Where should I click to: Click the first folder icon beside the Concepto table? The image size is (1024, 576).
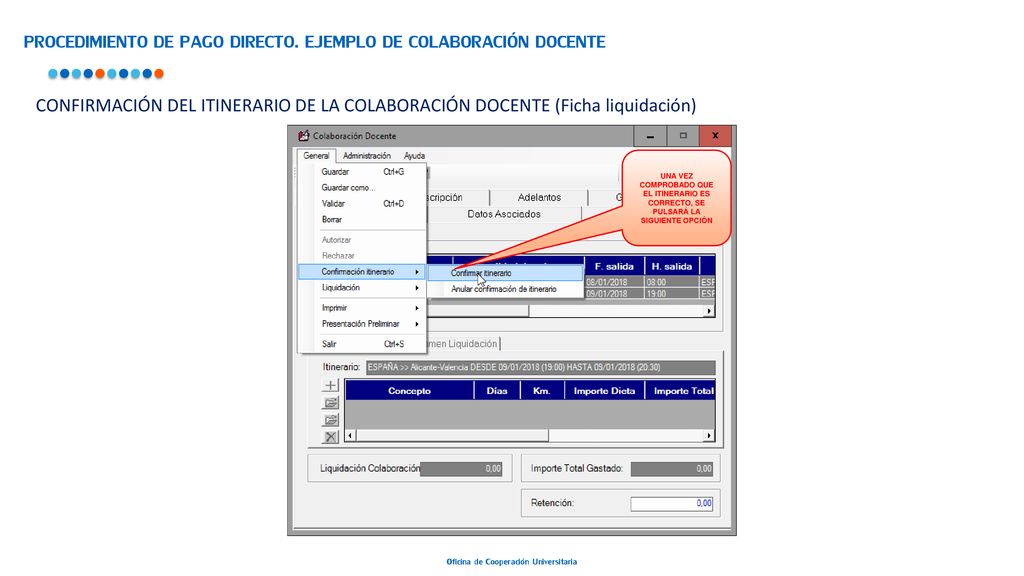coord(330,403)
